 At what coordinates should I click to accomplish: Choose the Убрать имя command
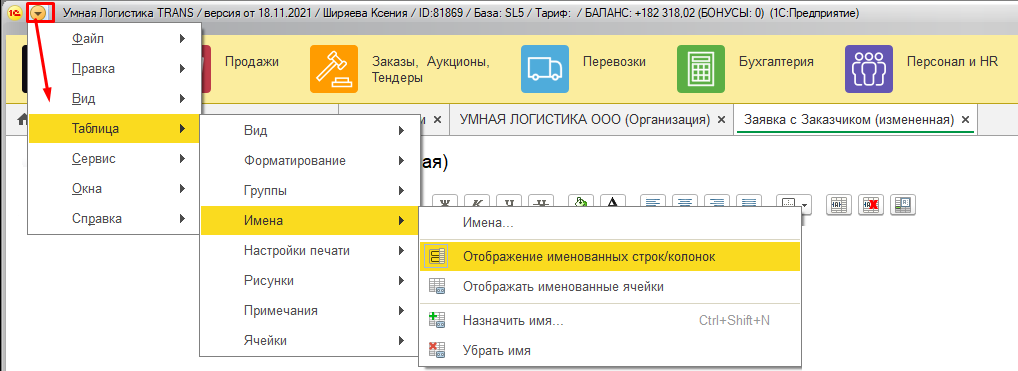click(x=610, y=351)
